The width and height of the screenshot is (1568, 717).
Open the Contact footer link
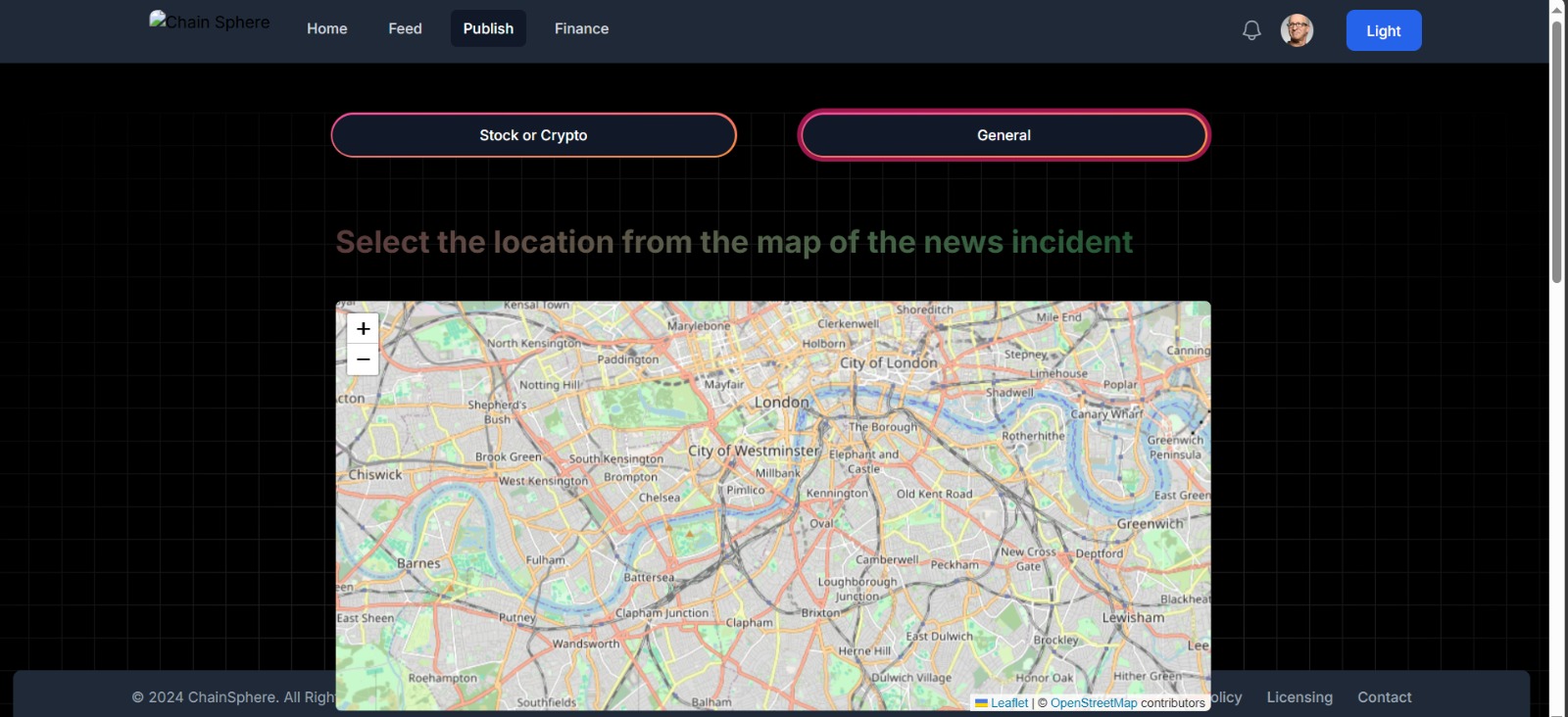point(1384,697)
